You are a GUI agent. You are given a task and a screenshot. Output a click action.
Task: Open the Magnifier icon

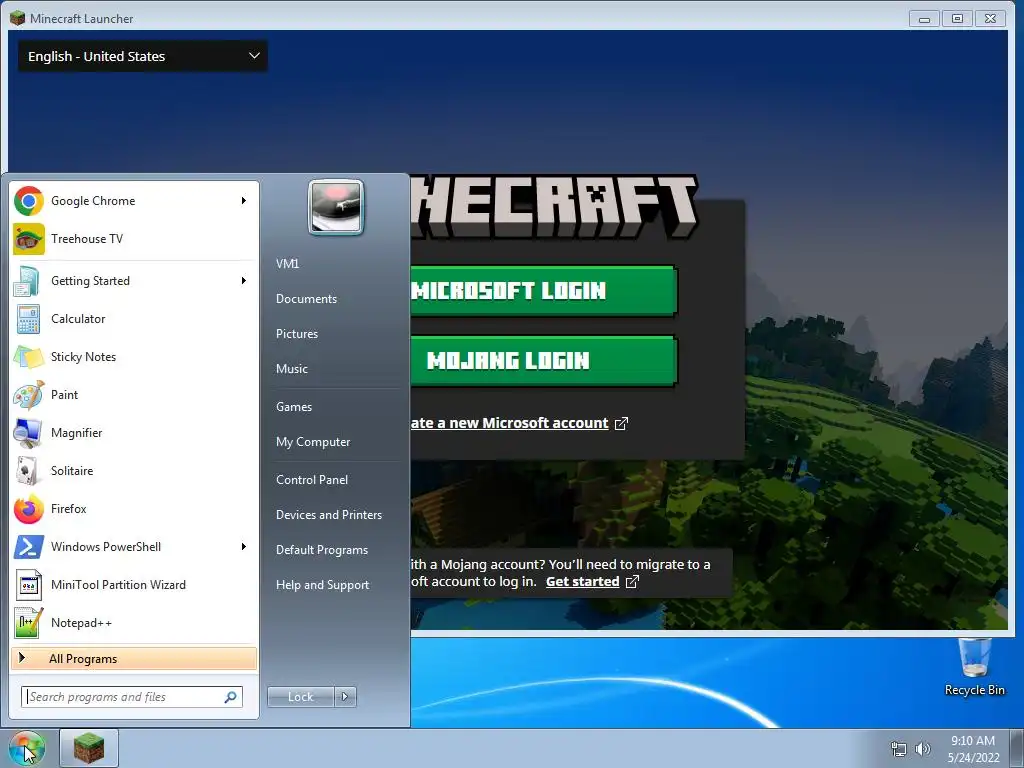29,432
